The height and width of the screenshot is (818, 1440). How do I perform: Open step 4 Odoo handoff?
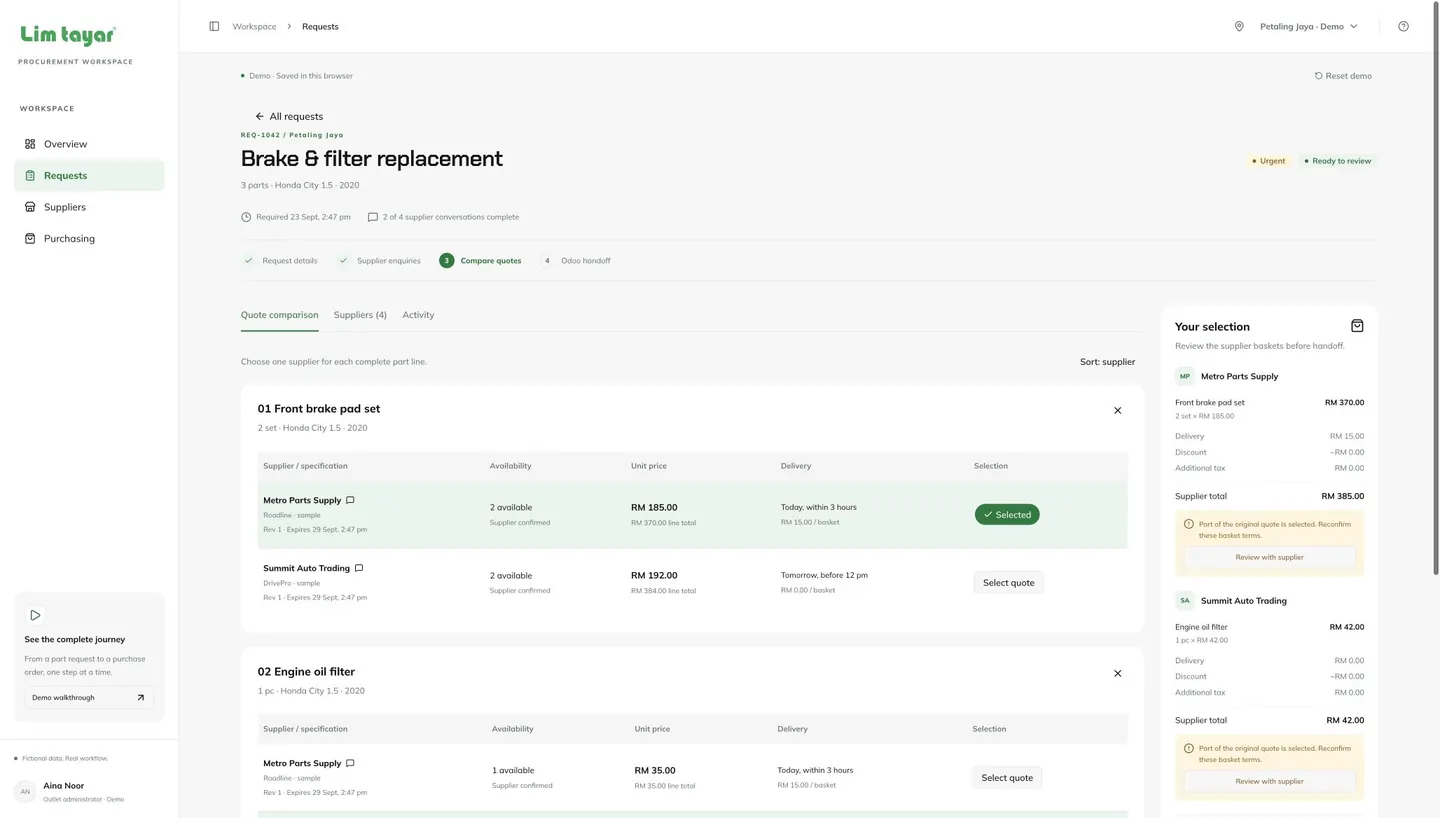pyautogui.click(x=575, y=261)
